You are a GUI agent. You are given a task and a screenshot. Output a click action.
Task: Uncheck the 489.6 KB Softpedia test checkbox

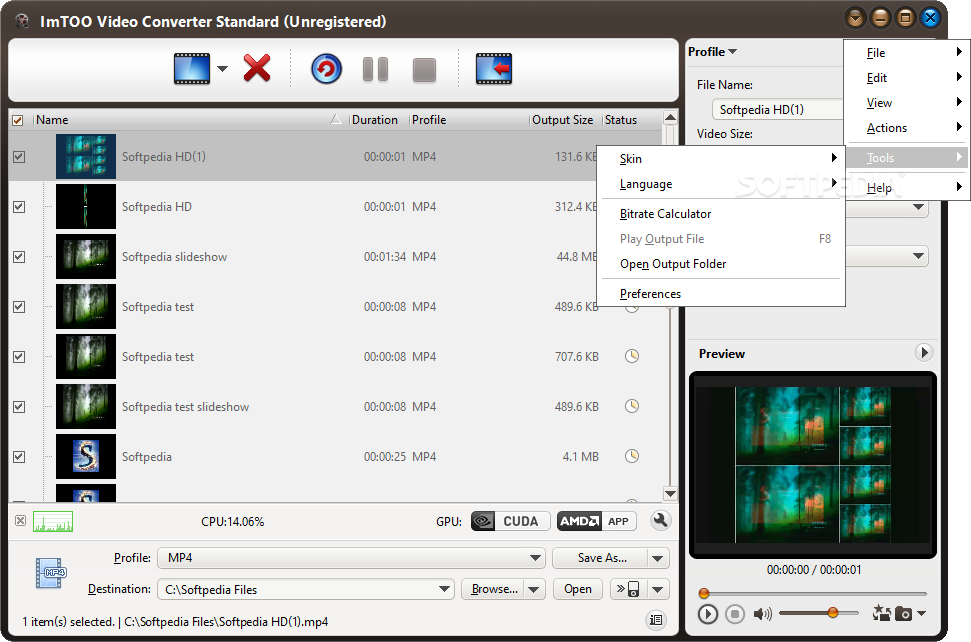pos(19,306)
